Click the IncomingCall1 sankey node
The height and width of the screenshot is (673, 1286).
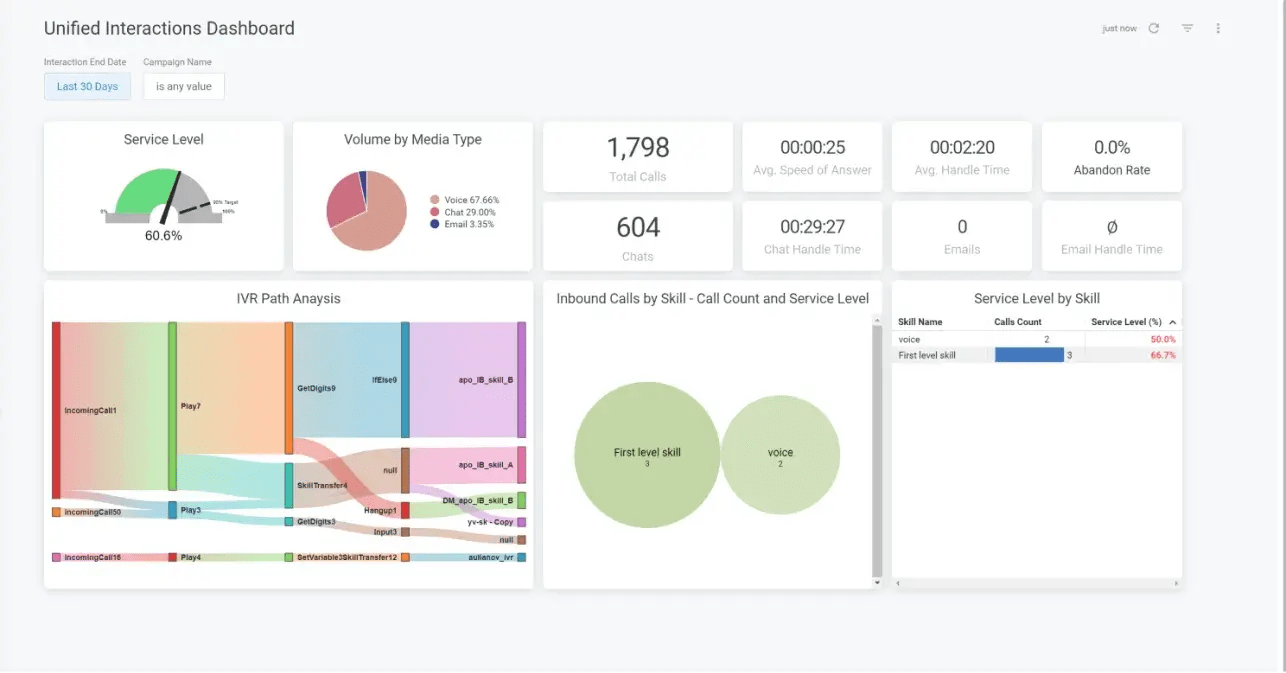tap(58, 408)
